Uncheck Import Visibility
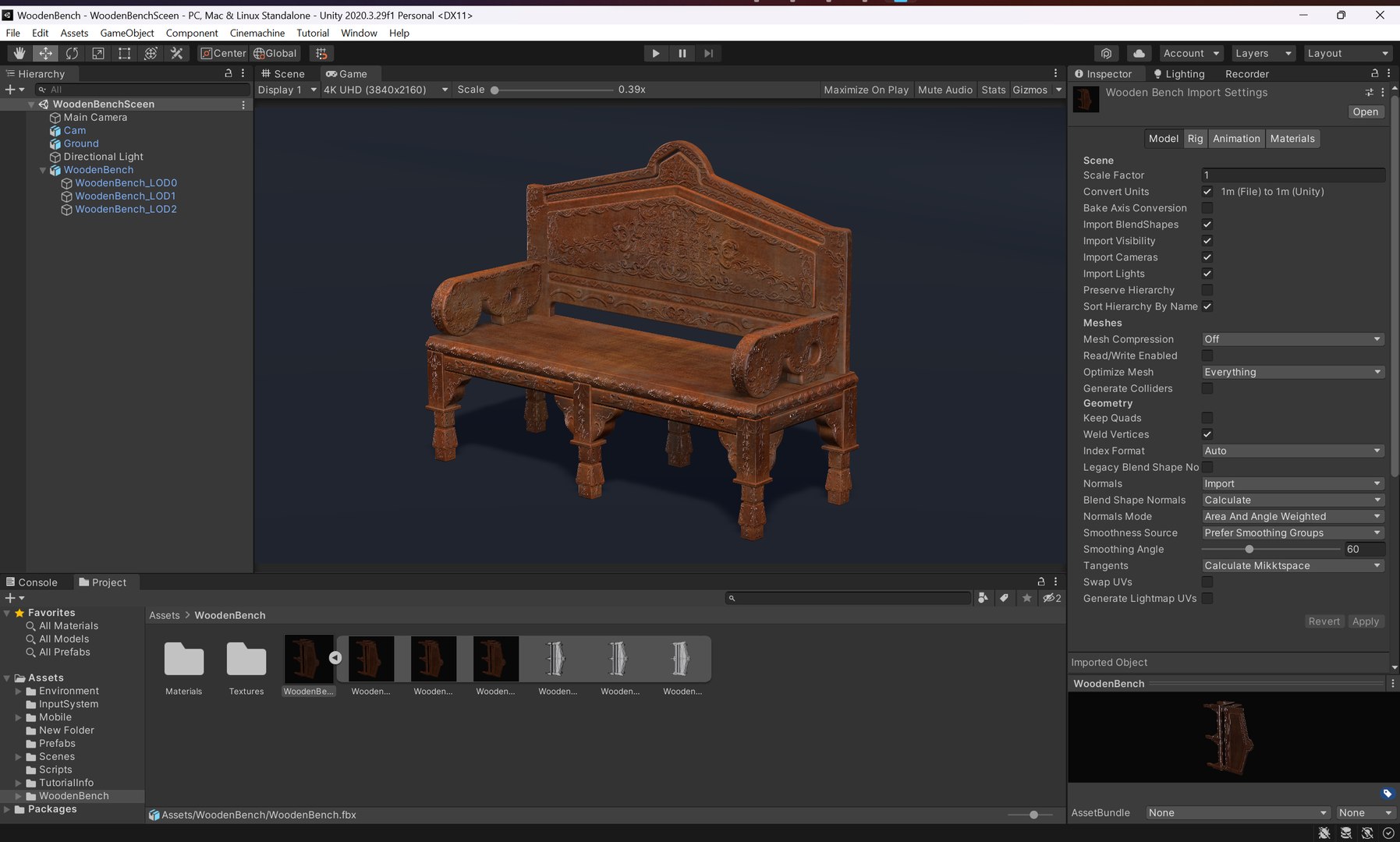The height and width of the screenshot is (842, 1400). pyautogui.click(x=1207, y=241)
